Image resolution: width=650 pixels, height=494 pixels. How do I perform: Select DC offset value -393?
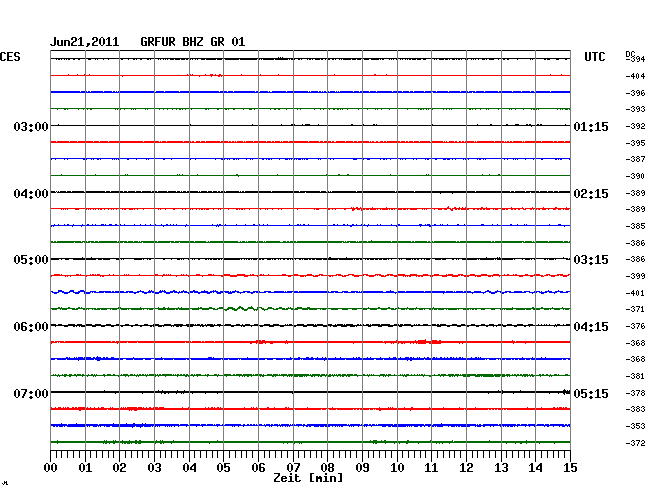pos(635,109)
